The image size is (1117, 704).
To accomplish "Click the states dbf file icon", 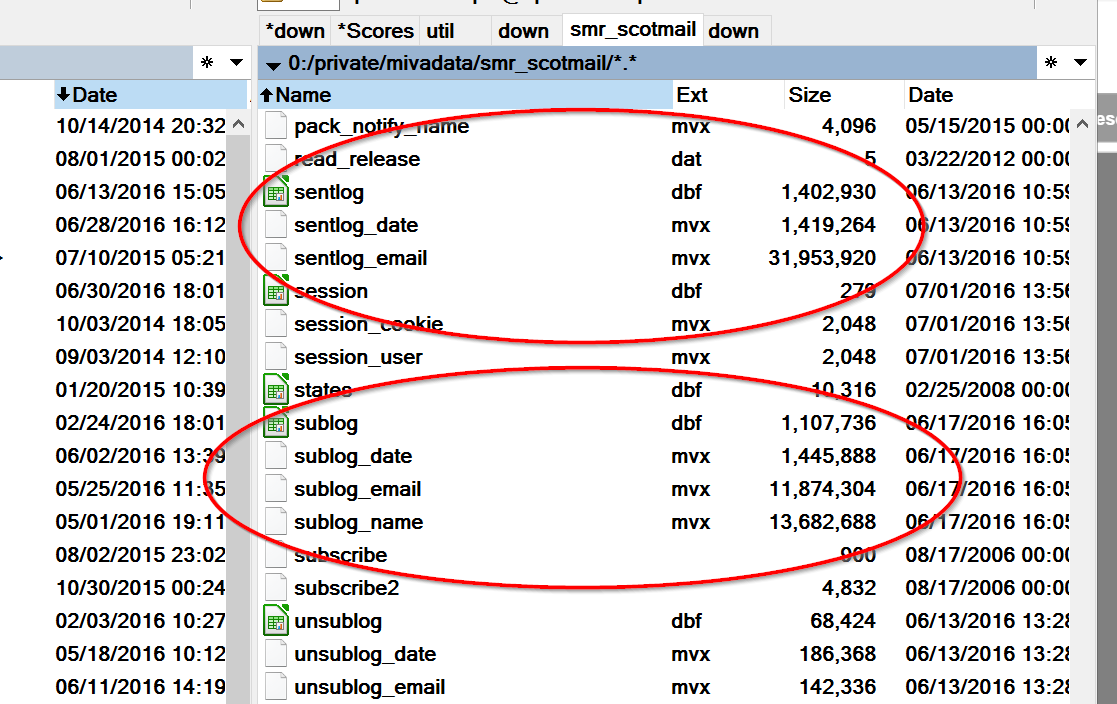I will [x=275, y=390].
